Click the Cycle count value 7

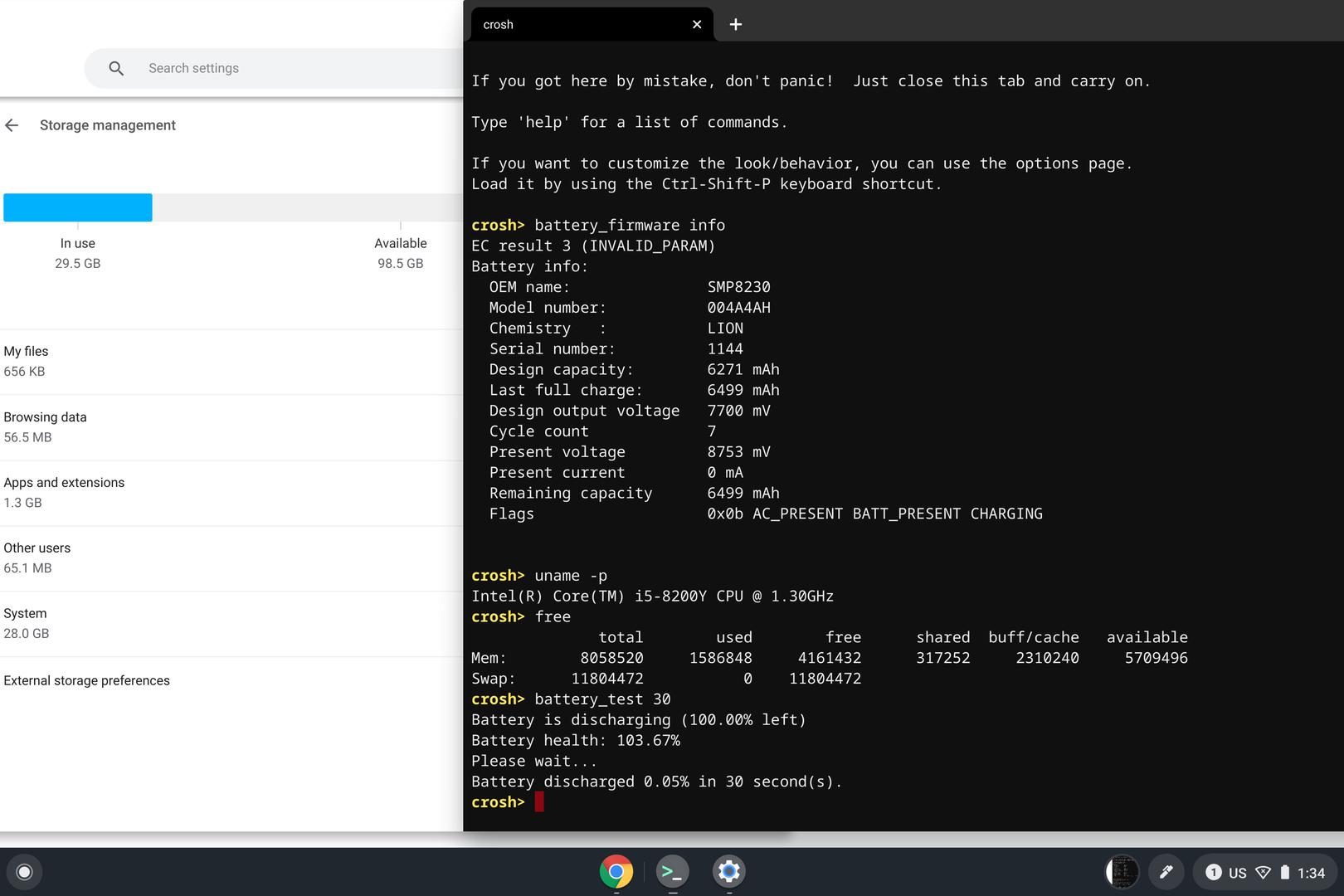(x=712, y=431)
